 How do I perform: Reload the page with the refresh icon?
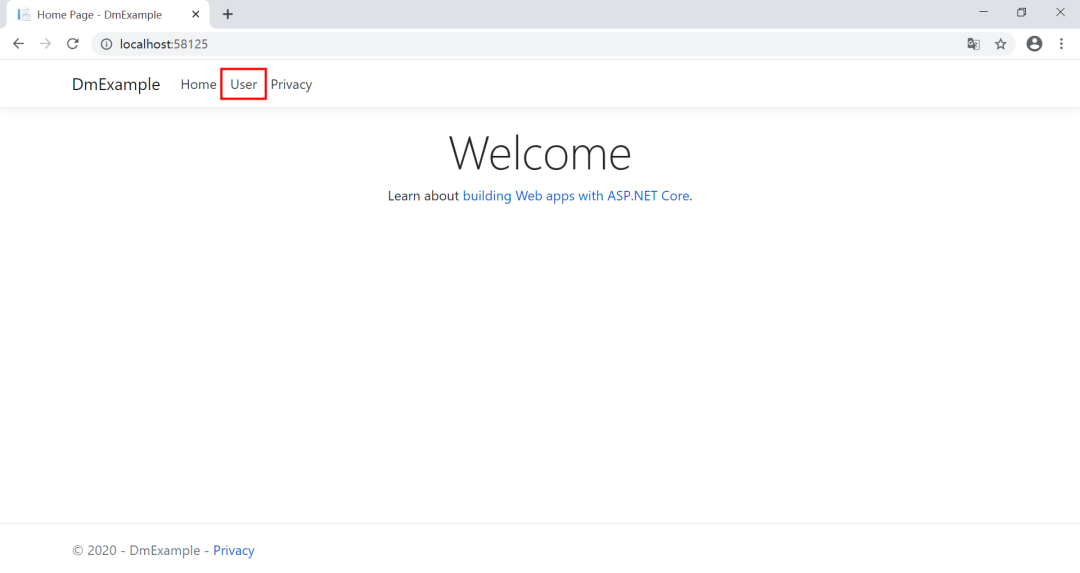click(72, 44)
